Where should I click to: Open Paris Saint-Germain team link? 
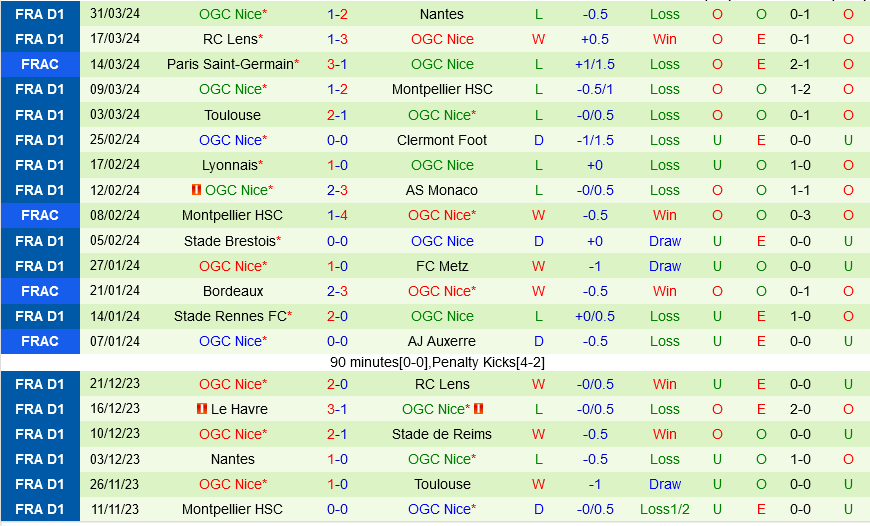[x=230, y=64]
